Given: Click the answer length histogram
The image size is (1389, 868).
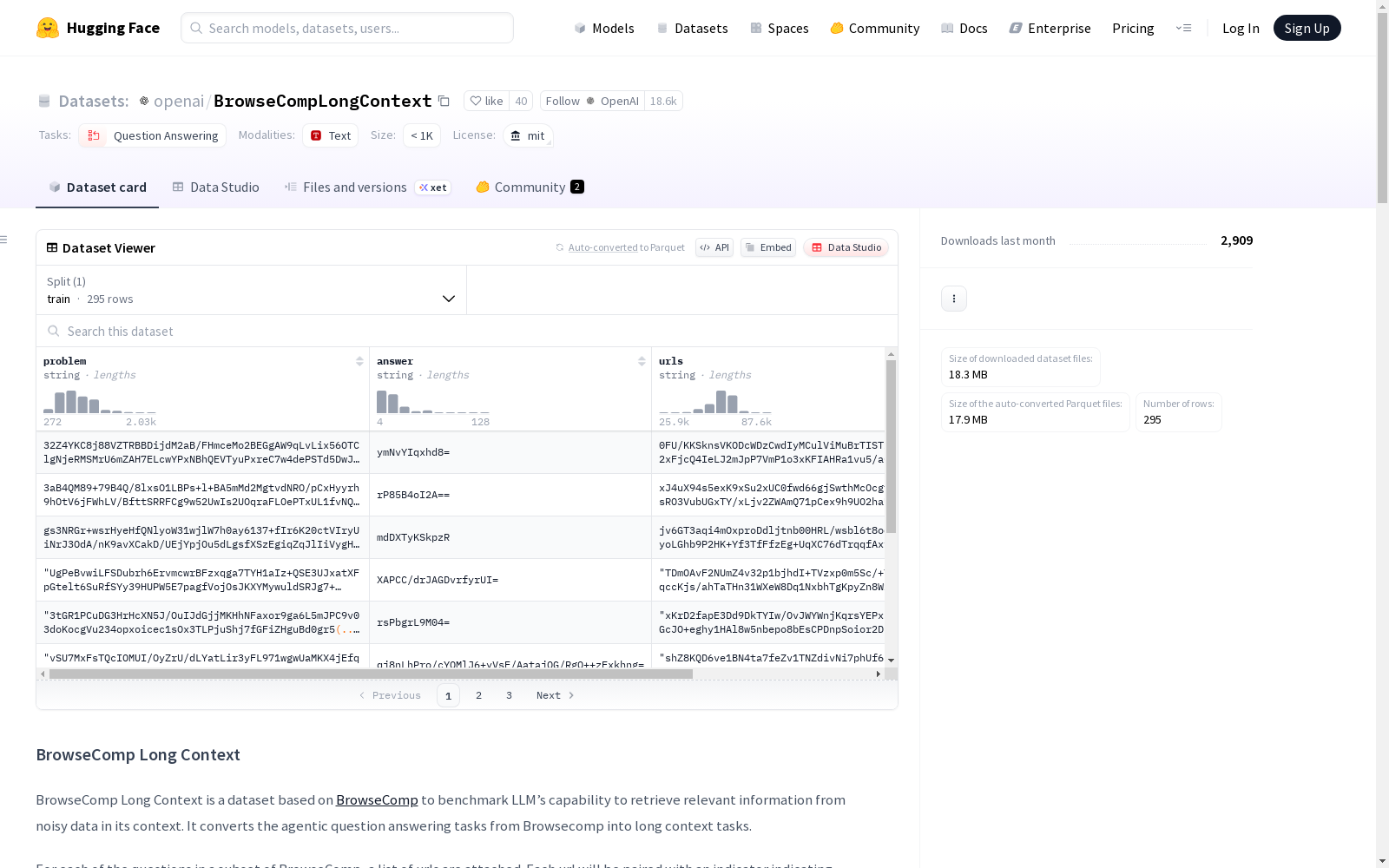Looking at the screenshot, I should click(x=433, y=402).
